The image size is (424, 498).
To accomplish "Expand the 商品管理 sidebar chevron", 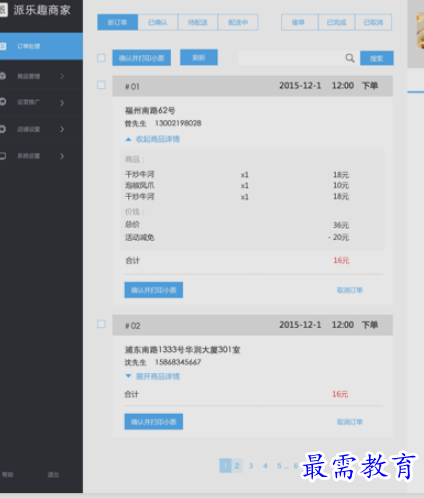I will (62, 76).
